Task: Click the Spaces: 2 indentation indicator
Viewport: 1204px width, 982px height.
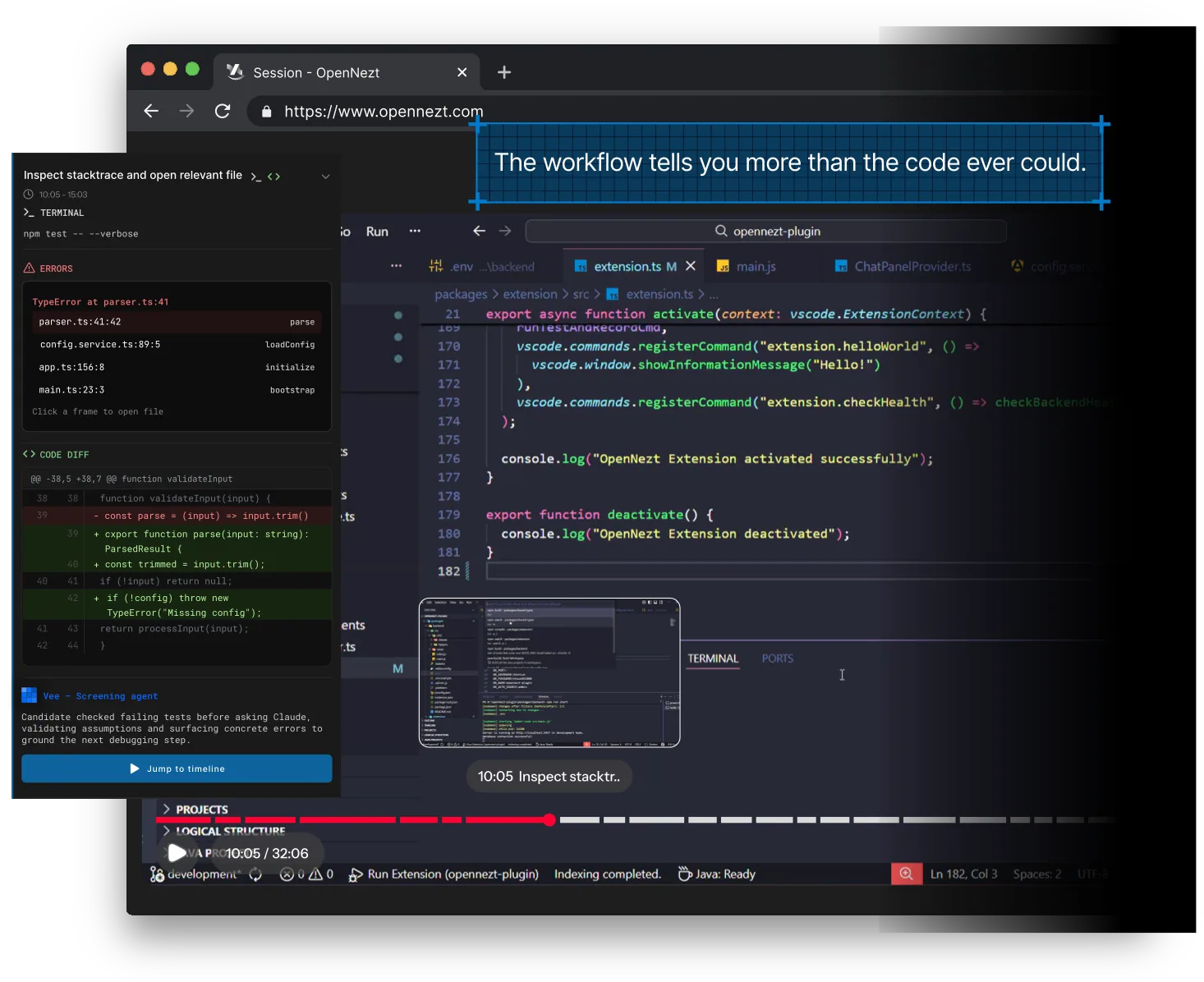Action: [1036, 874]
